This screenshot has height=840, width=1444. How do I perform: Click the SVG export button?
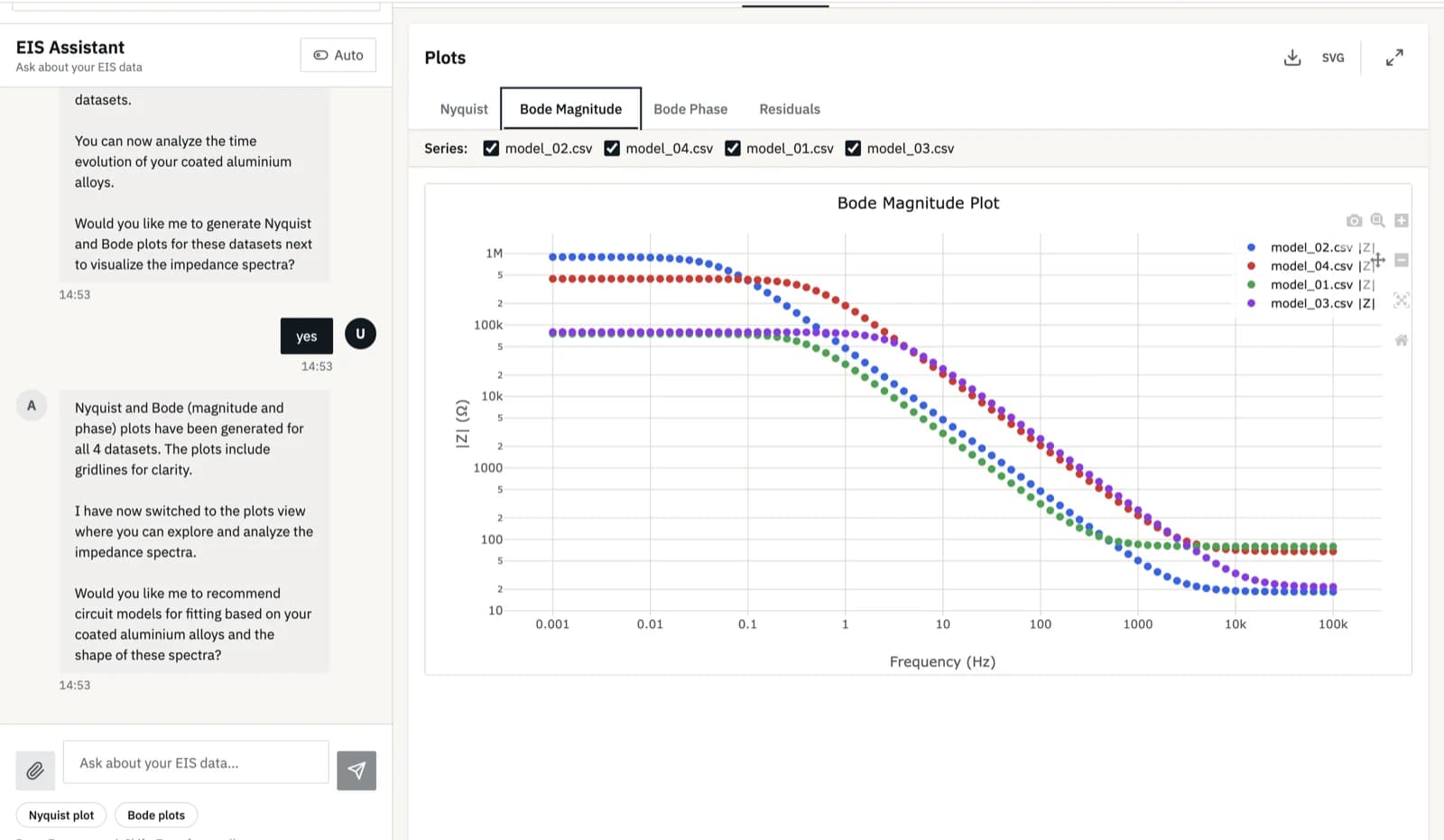tap(1333, 58)
